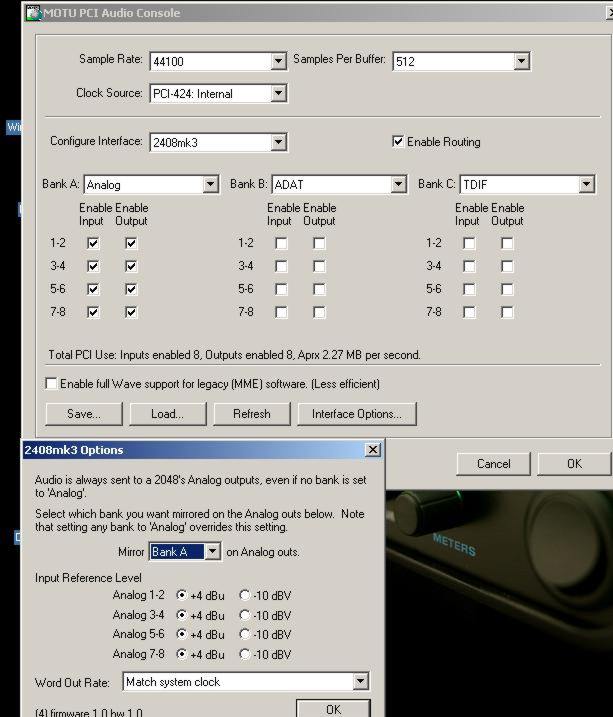Viewport: 613px width, 717px height.
Task: Select -10 dBV for Analog 1-2
Action: tap(246, 595)
